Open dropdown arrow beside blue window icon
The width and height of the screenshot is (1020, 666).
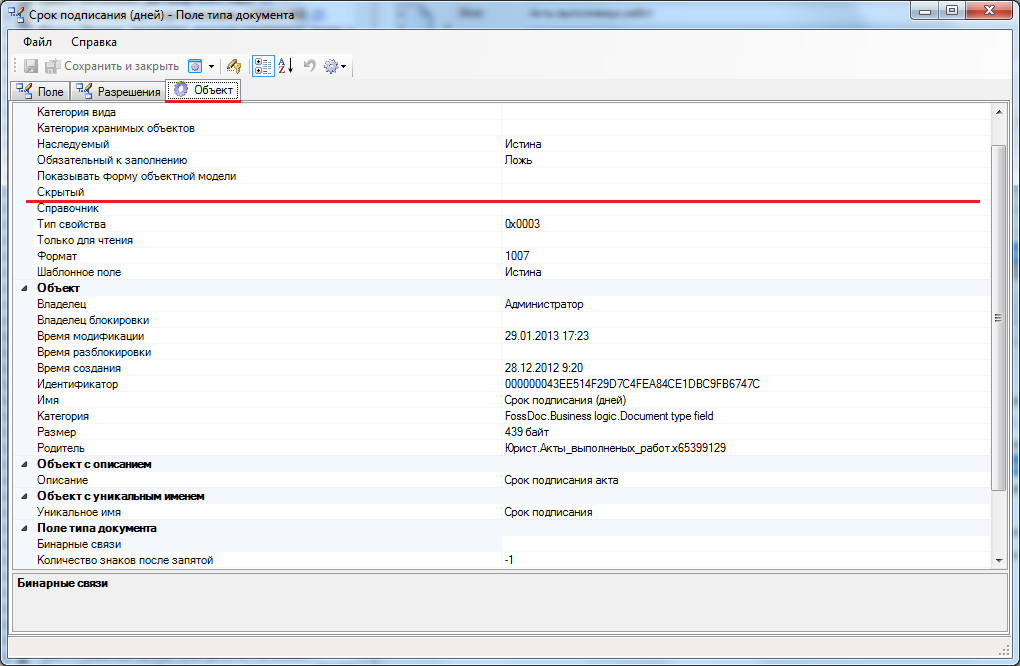(x=211, y=66)
